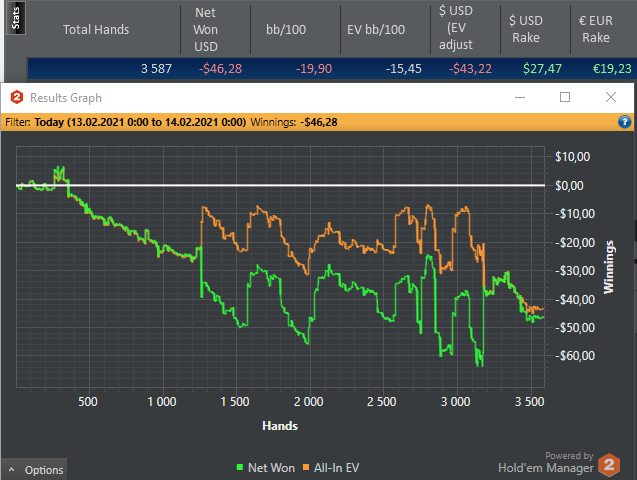Viewport: 637px width, 480px height.
Task: Sort by the $ USD (EV adjust column header
Action: tap(456, 28)
